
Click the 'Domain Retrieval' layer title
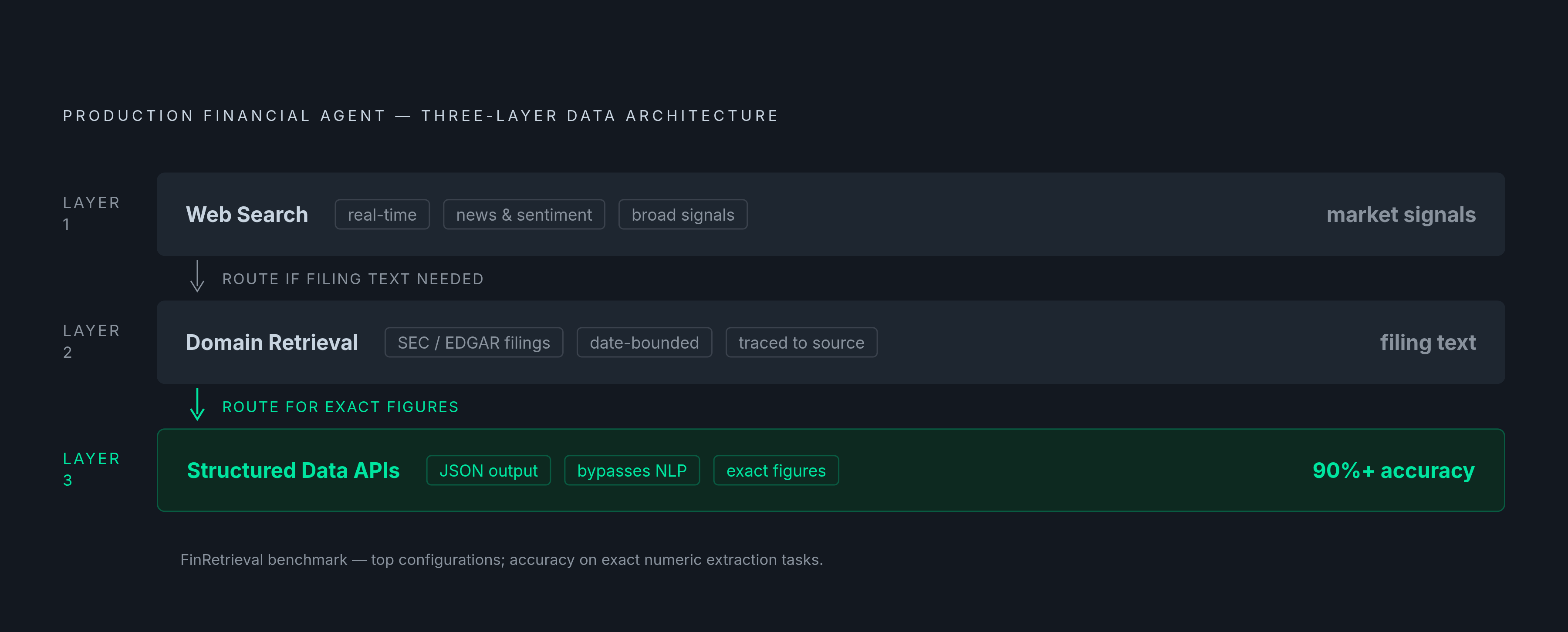tap(271, 343)
